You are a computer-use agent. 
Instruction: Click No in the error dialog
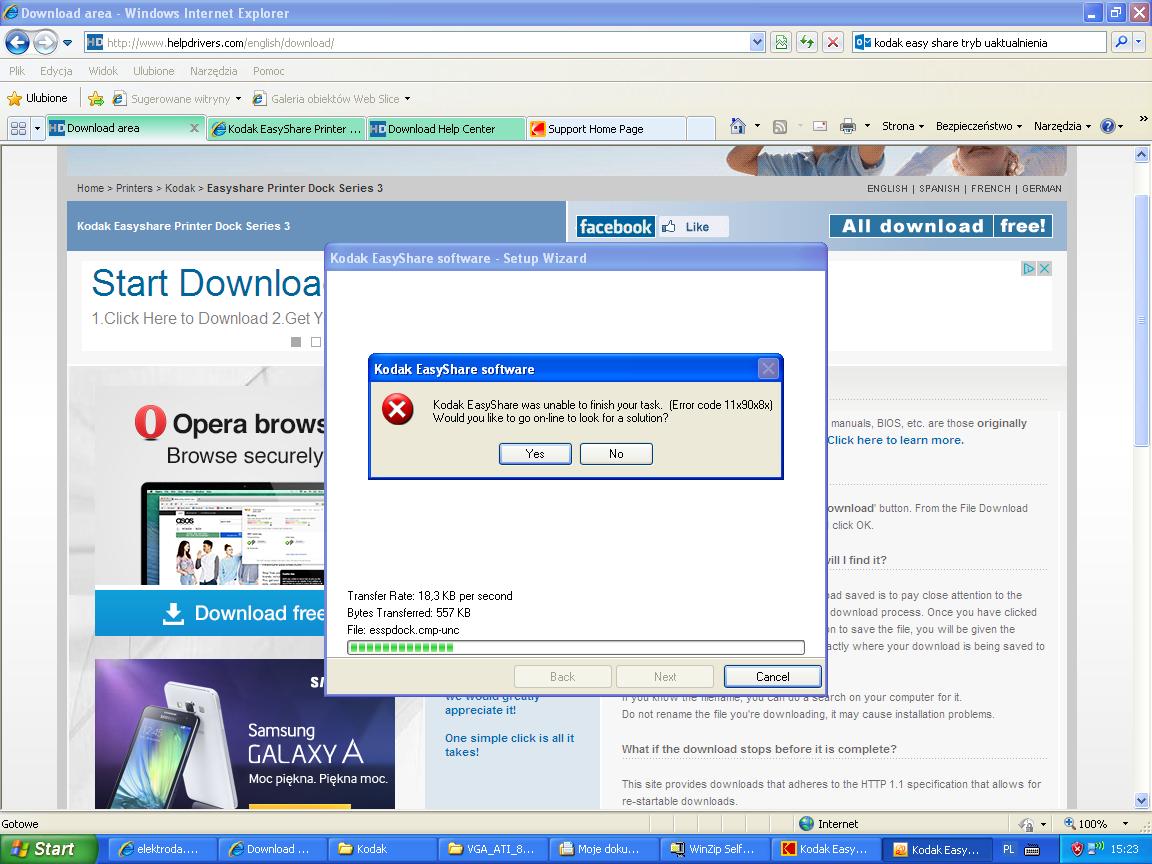point(616,454)
